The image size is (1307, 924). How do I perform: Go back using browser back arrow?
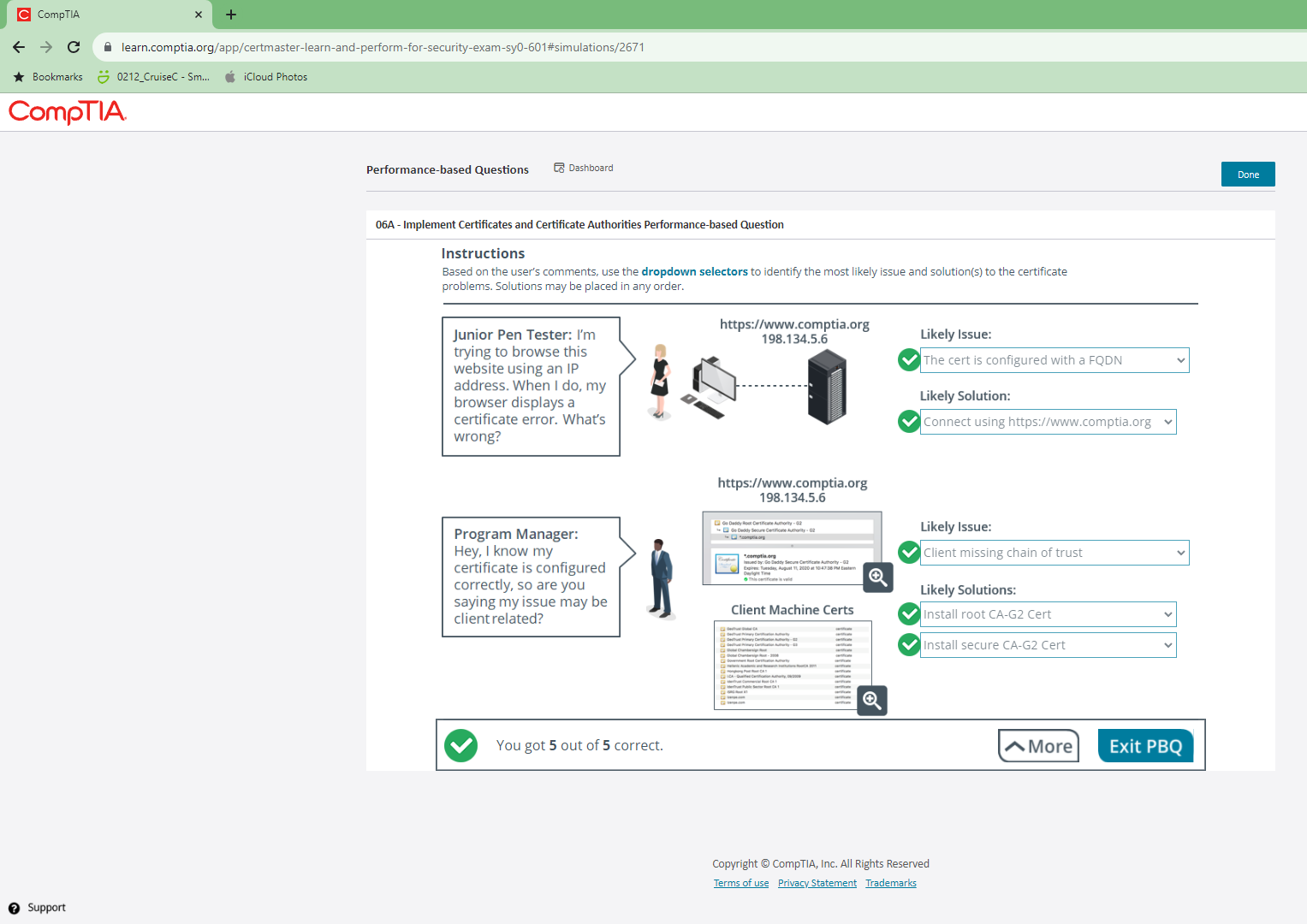point(19,47)
